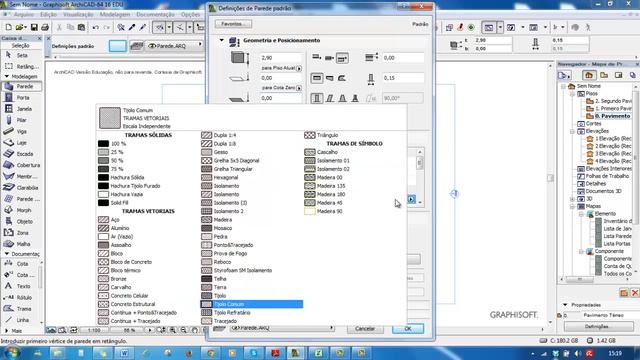Click the Cancelar button
Screen dimensions: 640x360
point(365,329)
